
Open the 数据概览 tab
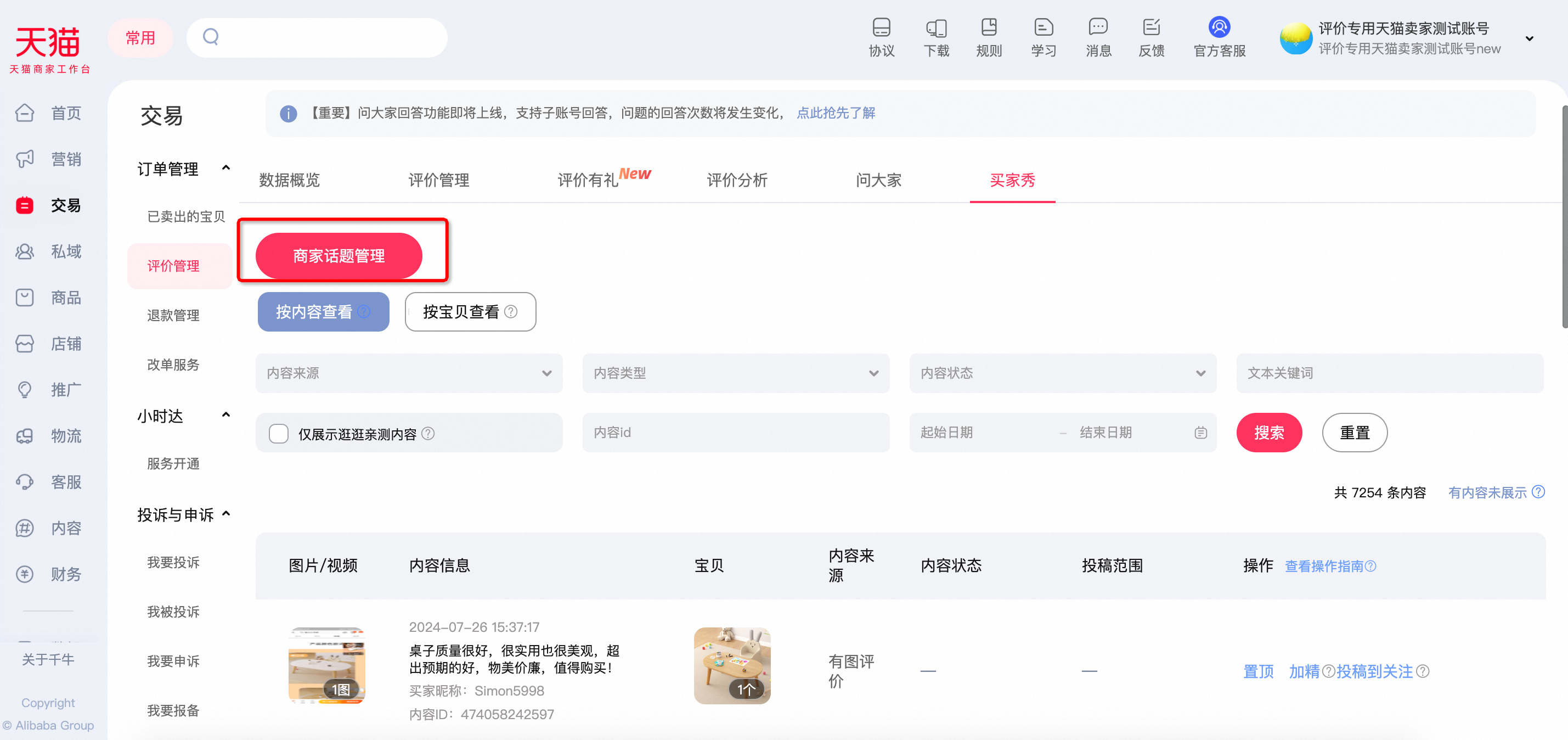tap(289, 180)
